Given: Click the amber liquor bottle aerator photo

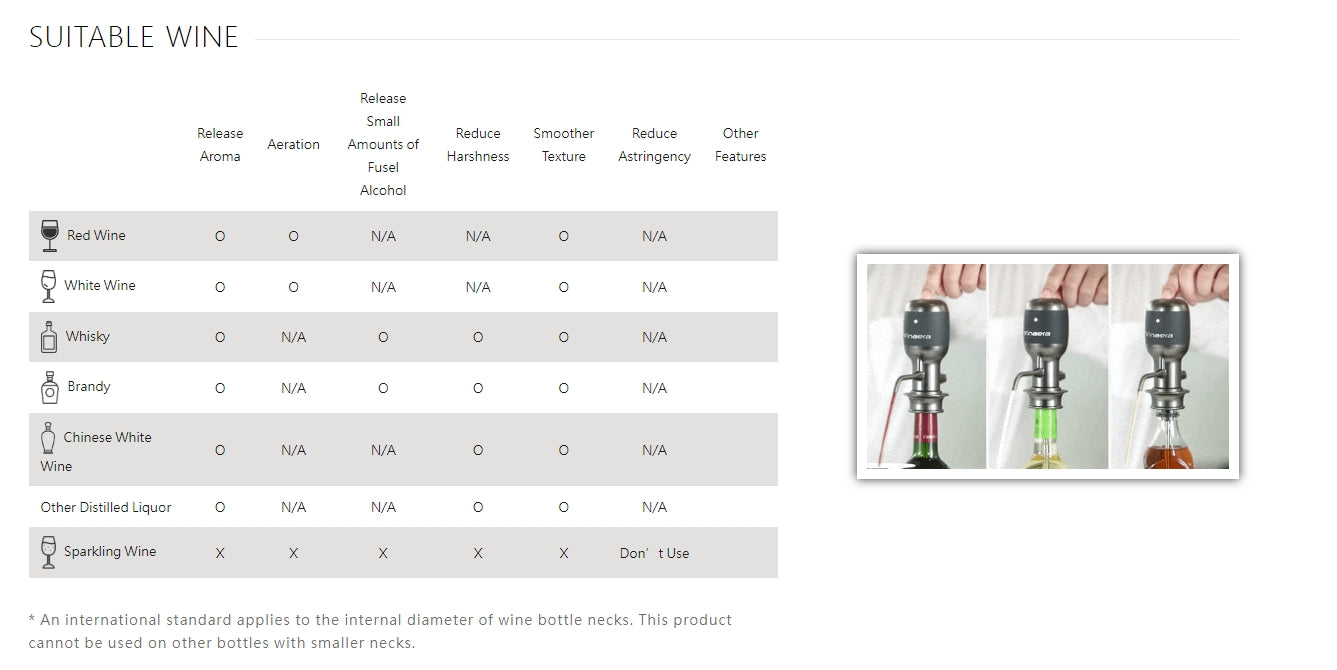Looking at the screenshot, I should click(1170, 366).
